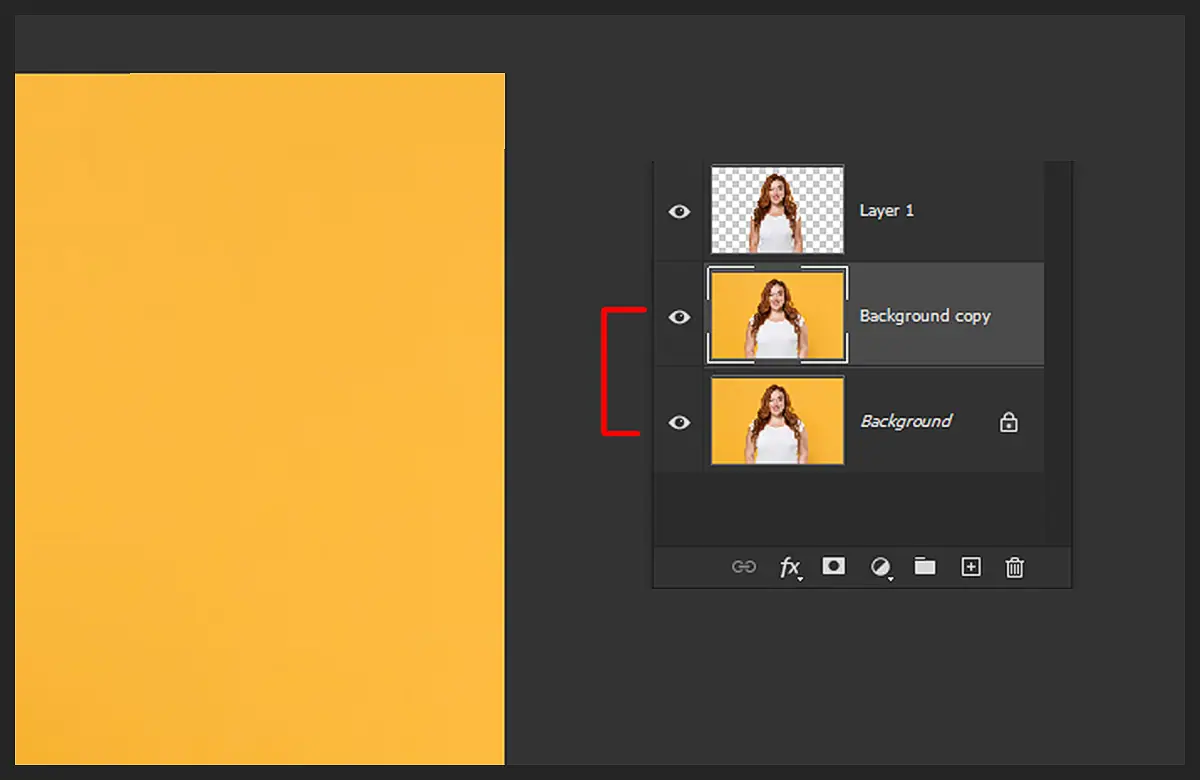Open the fx layer style menu
Screen dimensions: 1200x780
click(x=789, y=567)
